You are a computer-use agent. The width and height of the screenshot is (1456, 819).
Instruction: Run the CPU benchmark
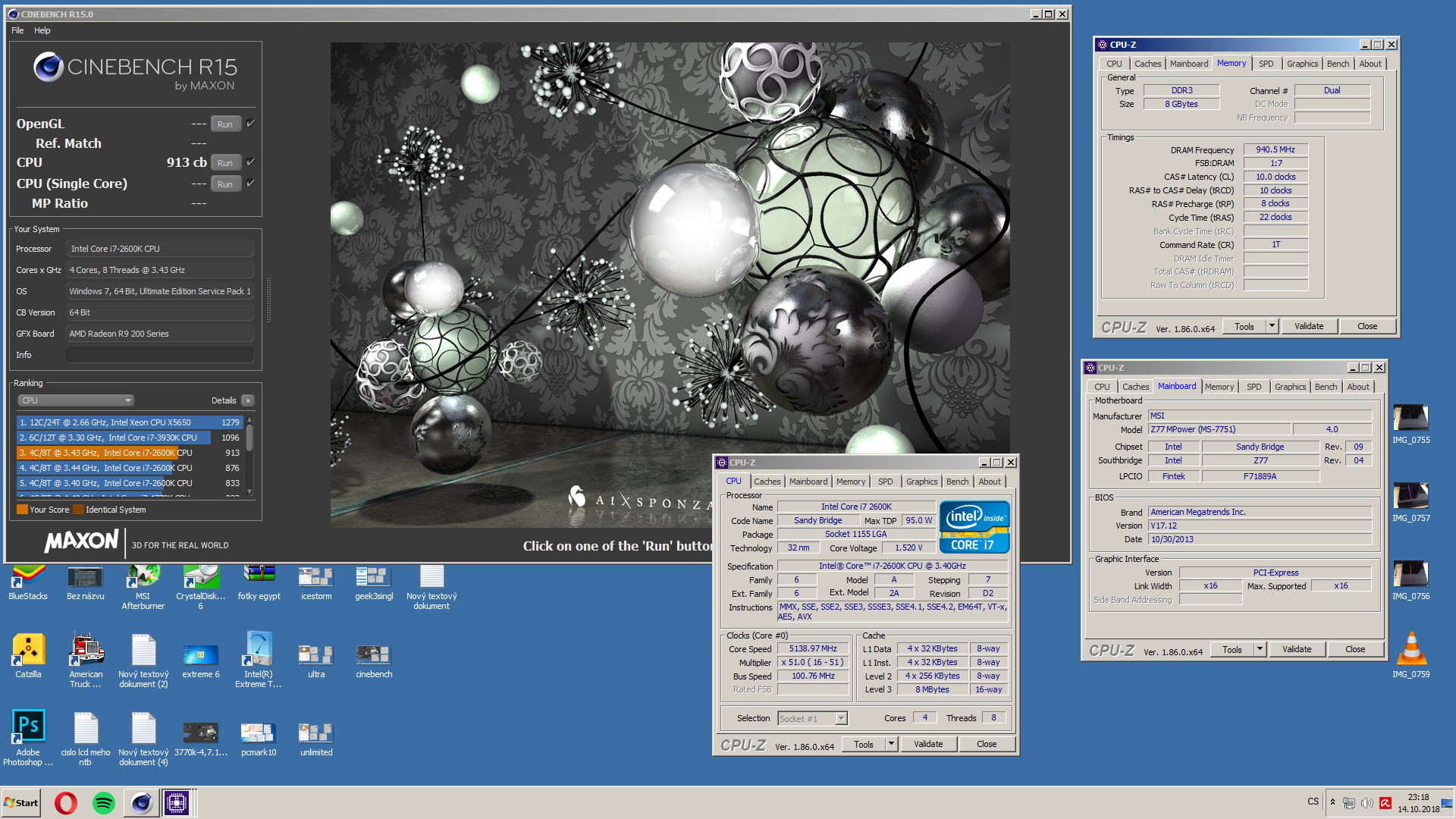pos(225,163)
